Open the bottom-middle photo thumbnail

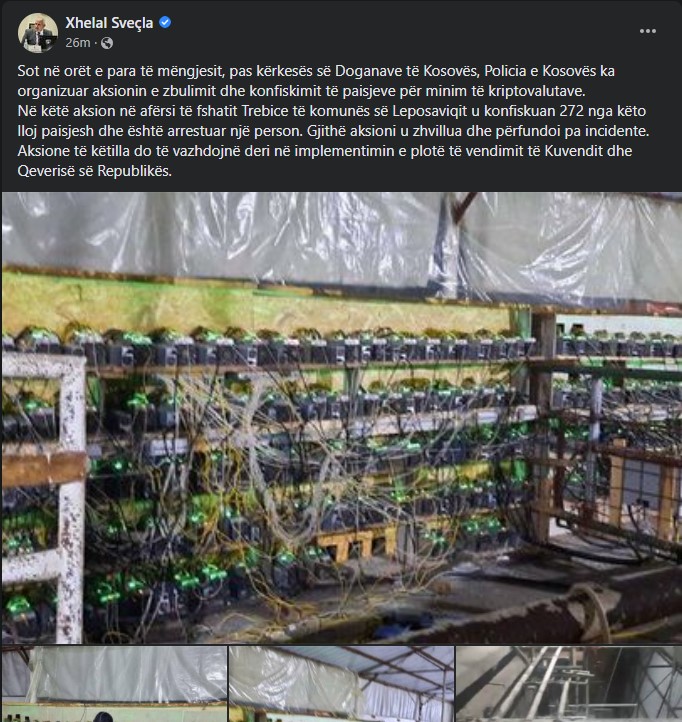point(341,684)
